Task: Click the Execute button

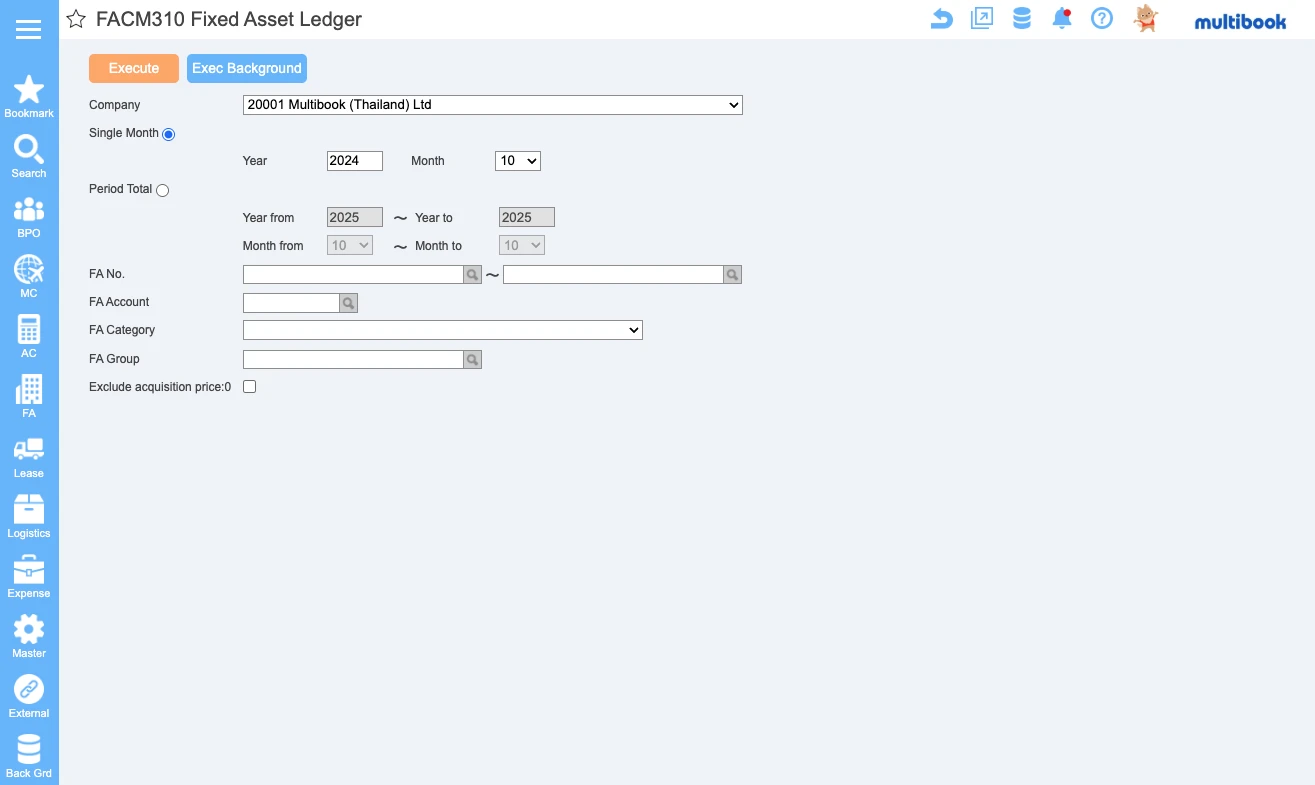Action: (134, 68)
